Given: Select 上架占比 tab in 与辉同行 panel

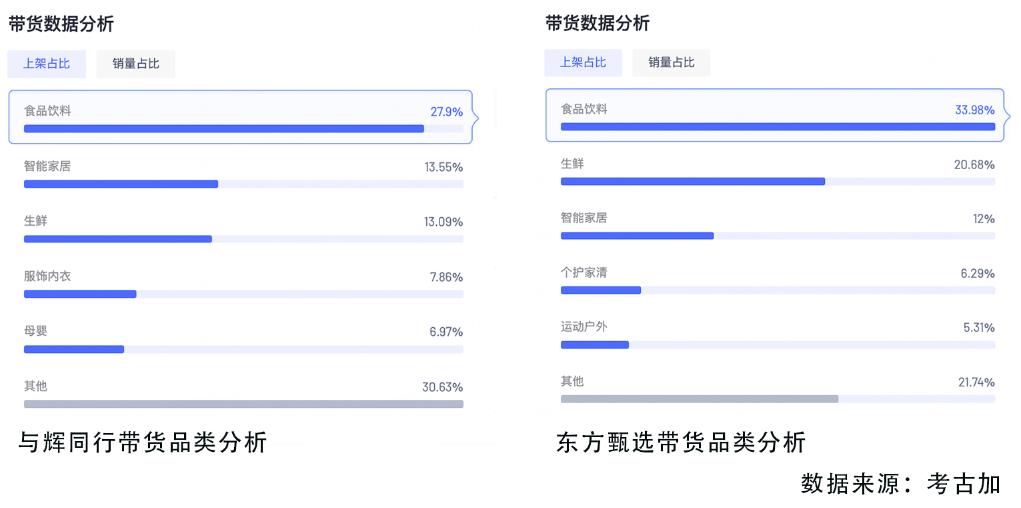Looking at the screenshot, I should tap(47, 64).
